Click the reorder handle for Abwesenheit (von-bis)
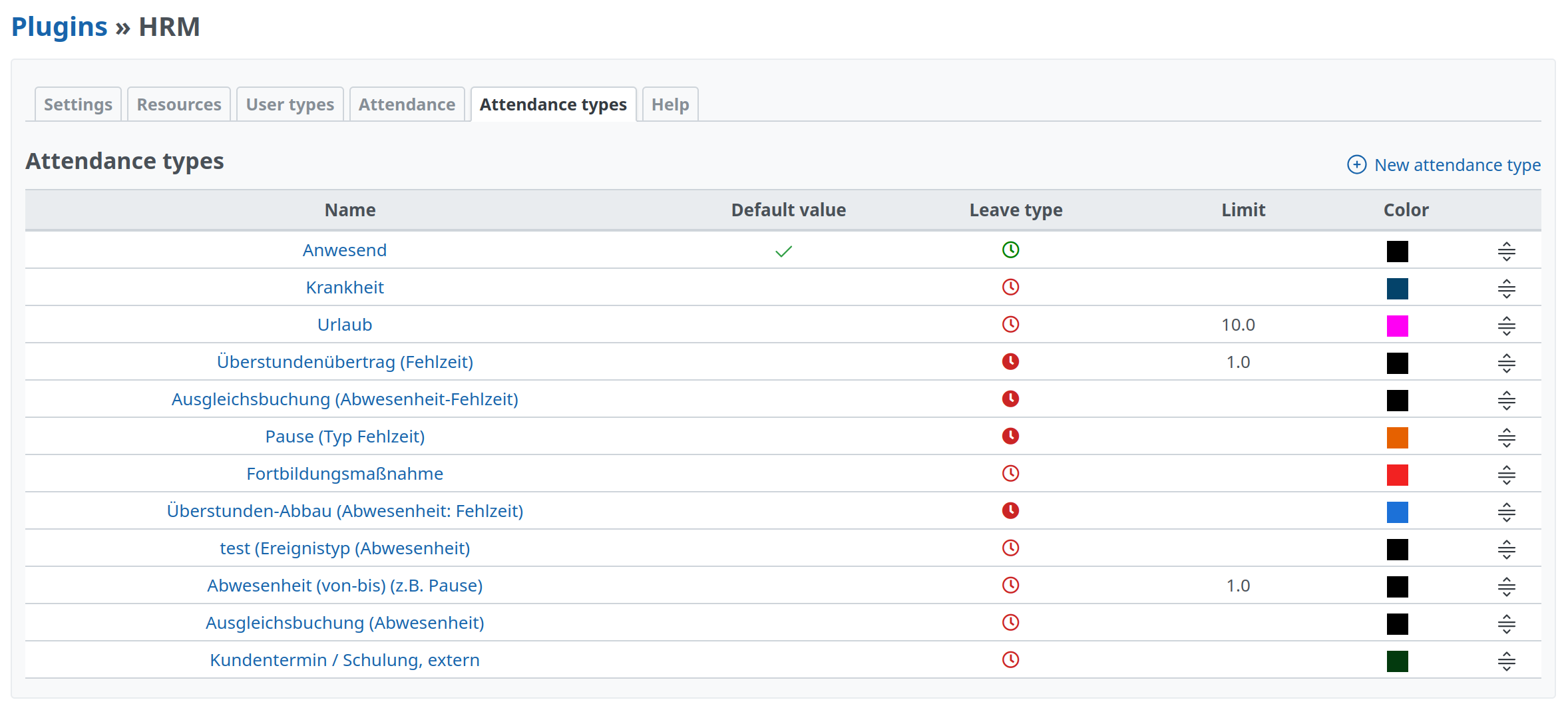Screen dimensions: 1568x704 (1506, 587)
